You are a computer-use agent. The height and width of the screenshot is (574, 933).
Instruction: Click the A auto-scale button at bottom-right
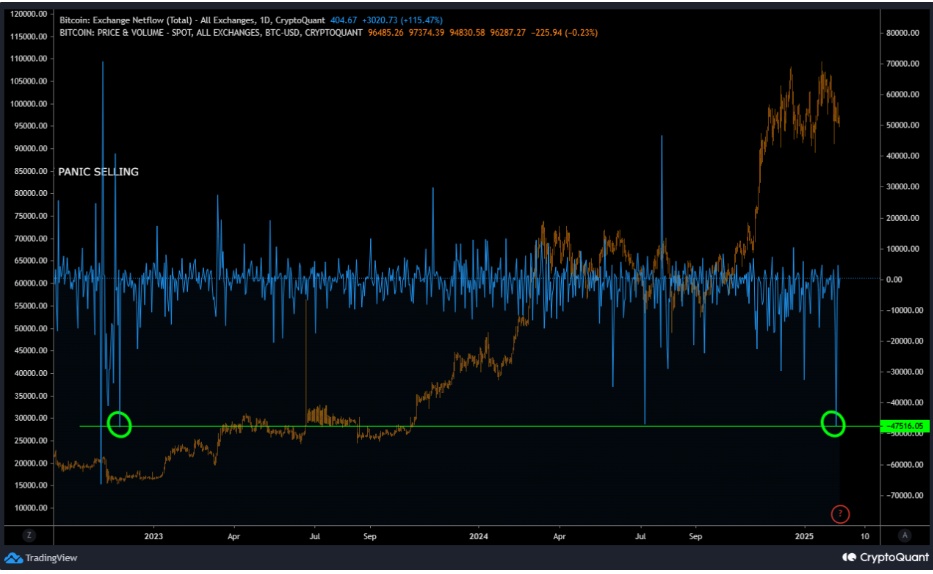click(x=905, y=535)
